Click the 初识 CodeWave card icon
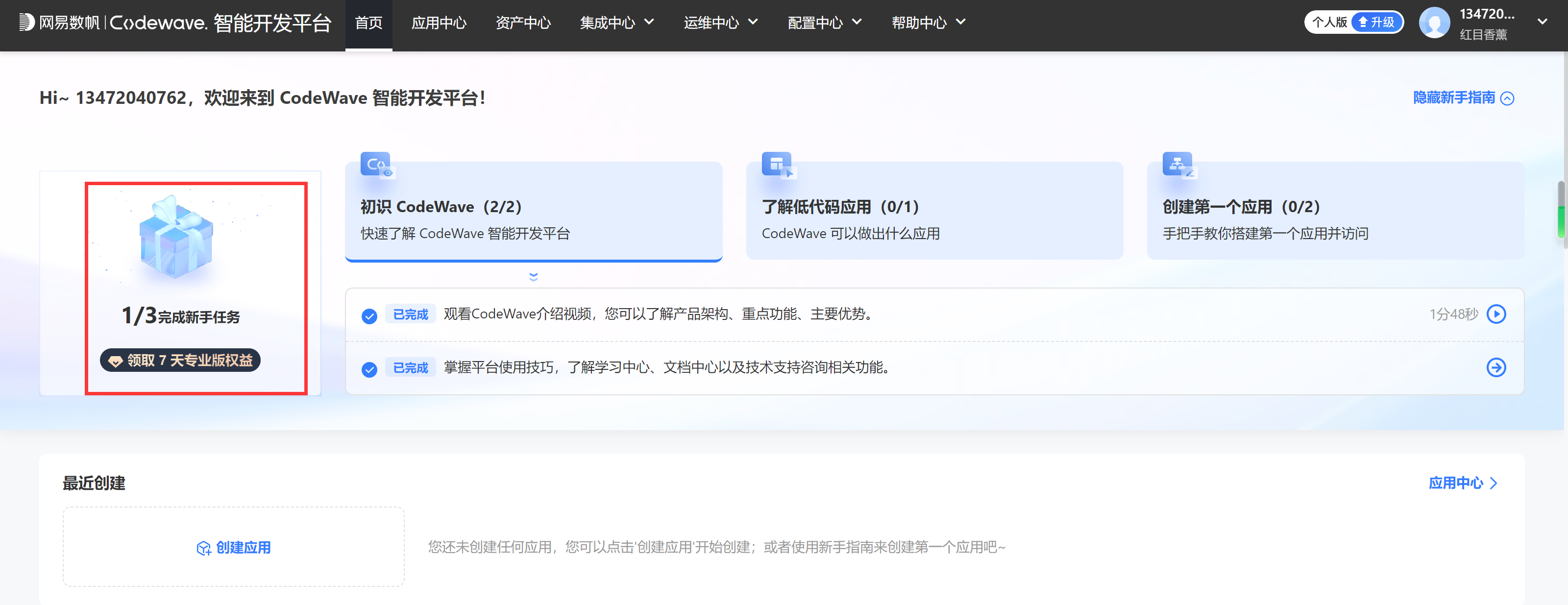 tap(375, 164)
